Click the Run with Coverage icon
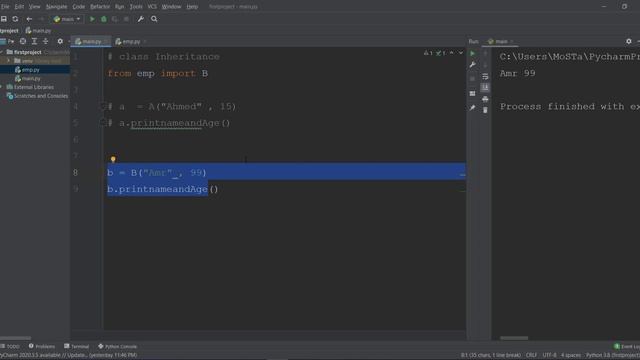The height and width of the screenshot is (360, 640). (x=115, y=19)
